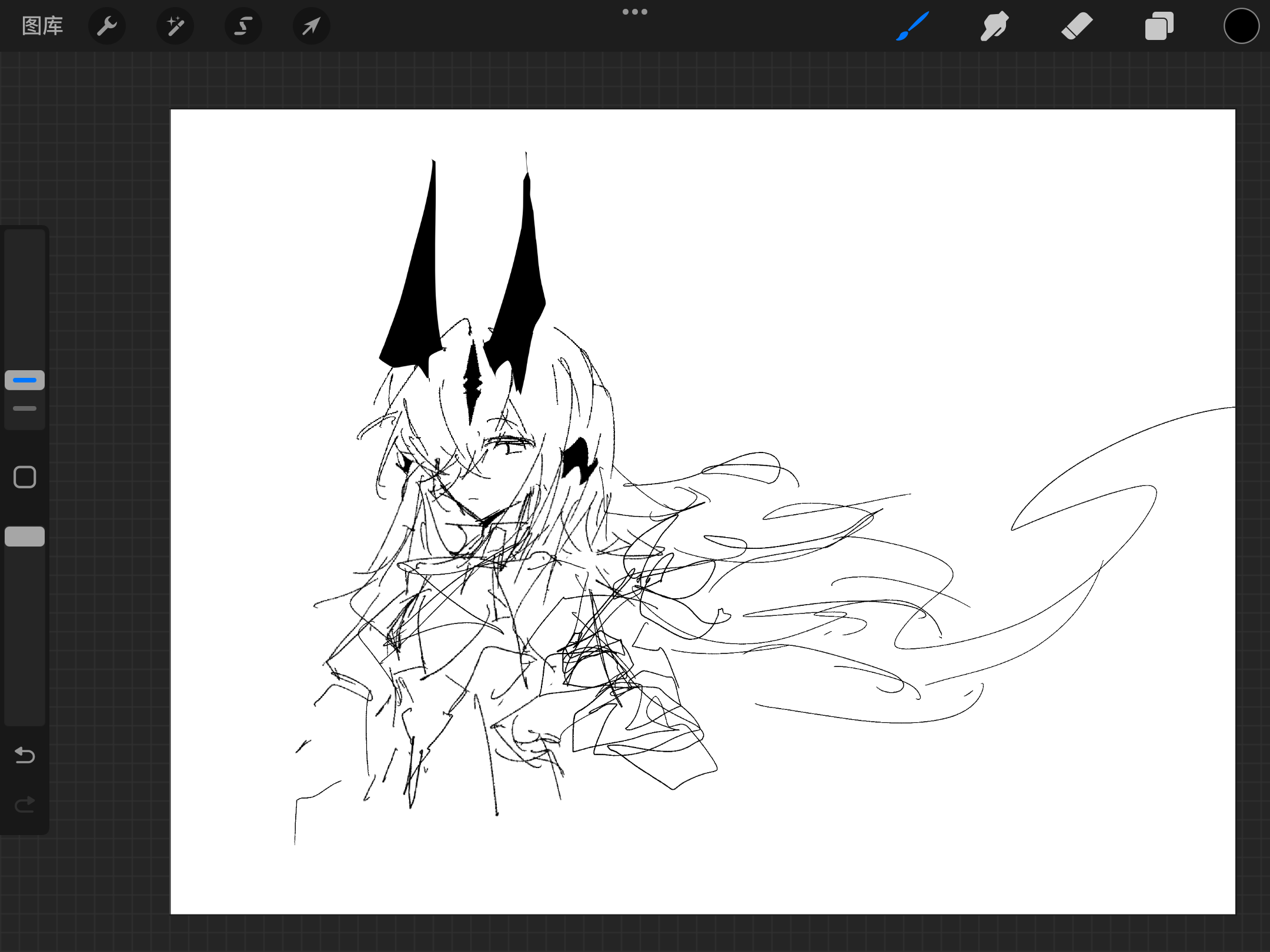Click the blue brush size slider handle
Screen dimensions: 1270x952
pyautogui.click(x=25, y=380)
